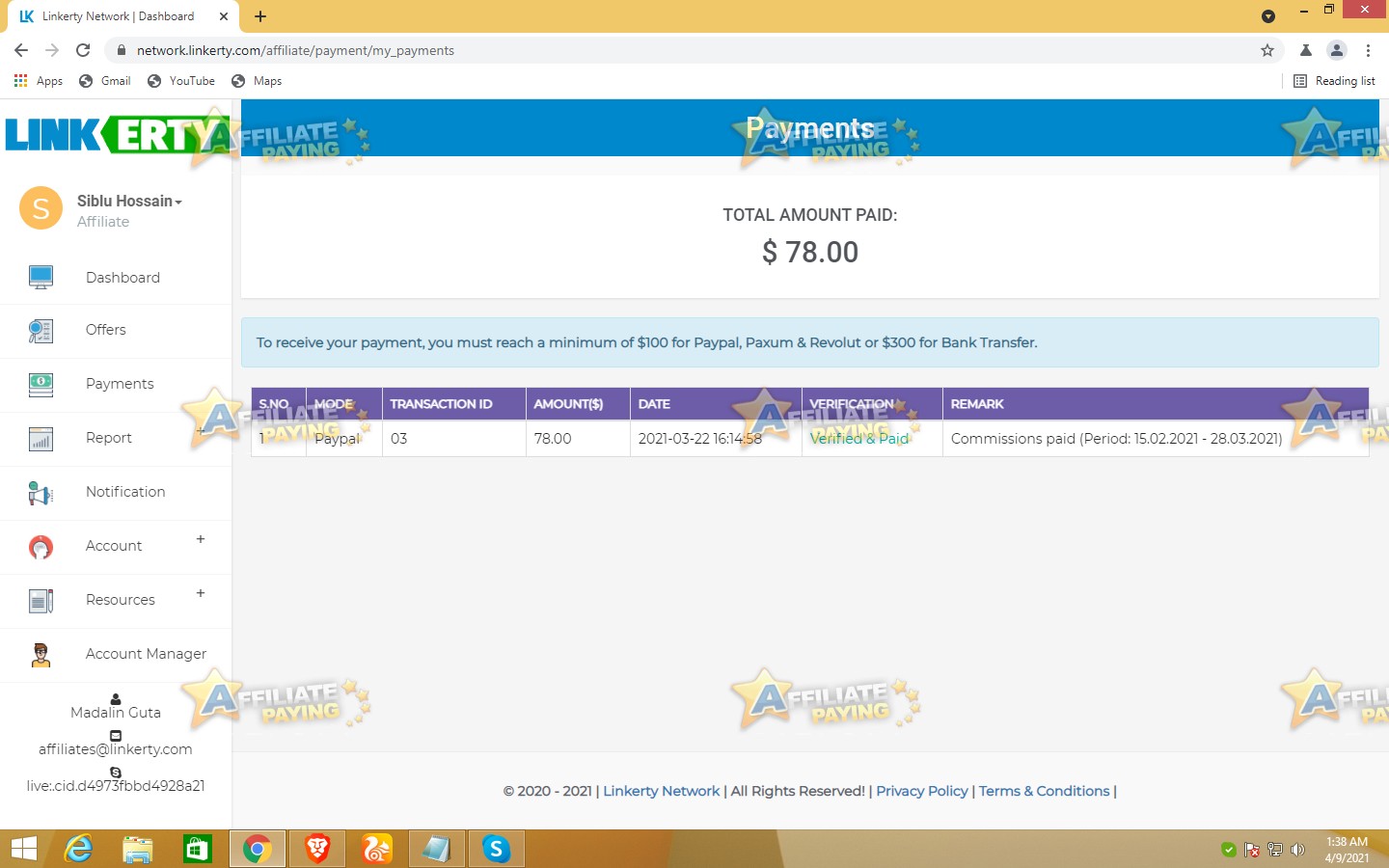Reload the page with the refresh icon
1389x868 pixels.
83,50
